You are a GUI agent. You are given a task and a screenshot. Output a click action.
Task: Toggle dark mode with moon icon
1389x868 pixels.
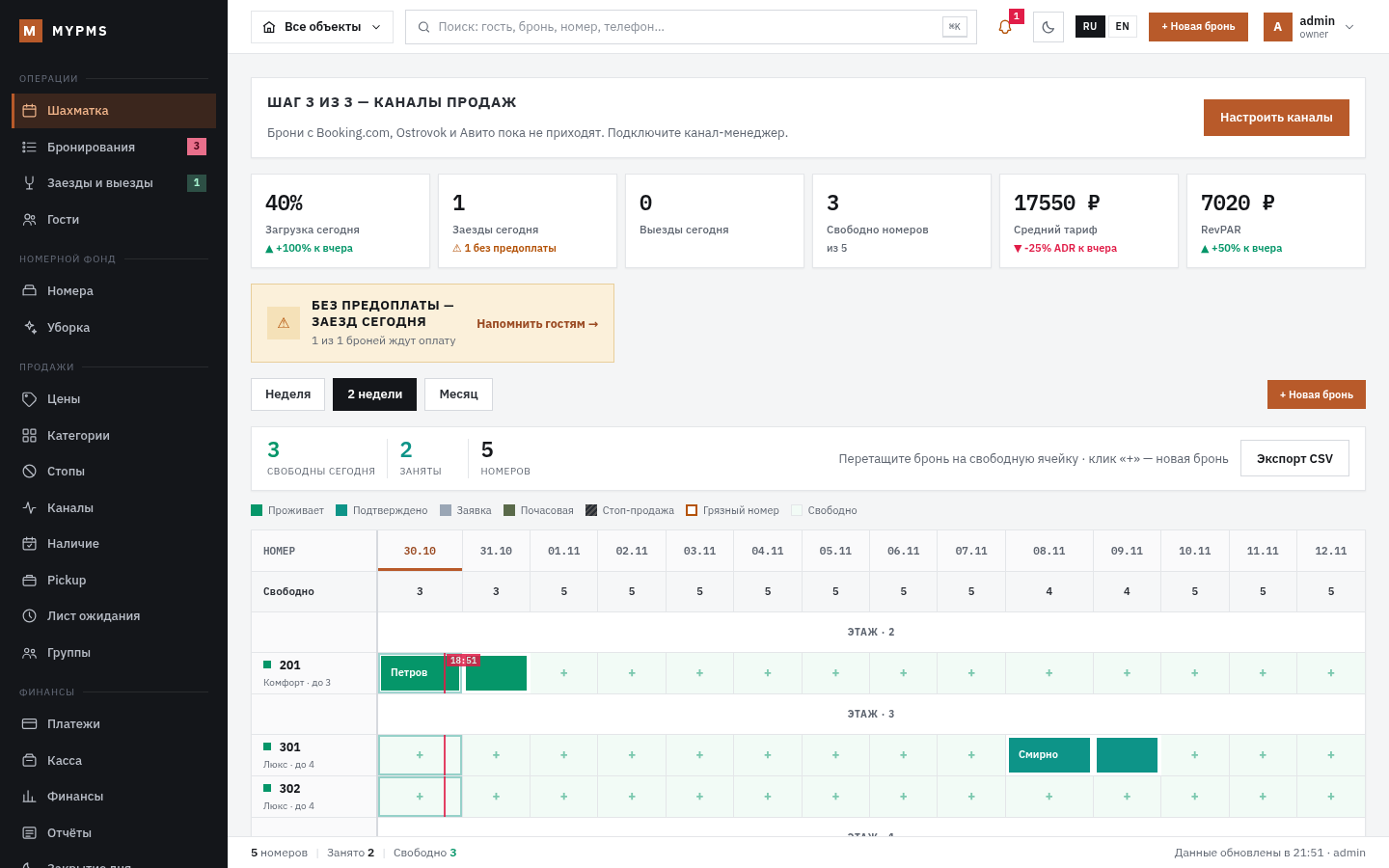(1049, 27)
